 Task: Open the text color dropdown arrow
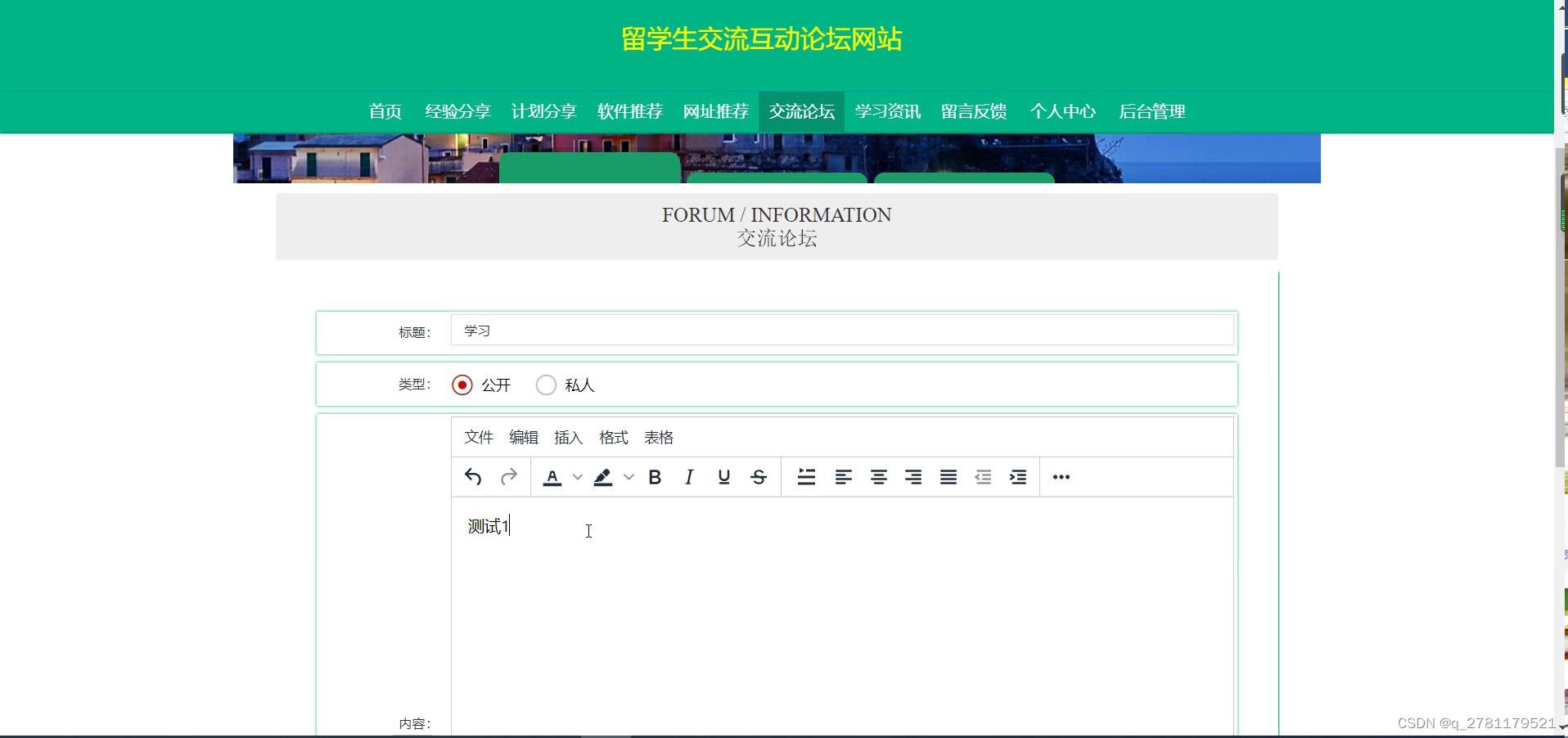coord(579,478)
